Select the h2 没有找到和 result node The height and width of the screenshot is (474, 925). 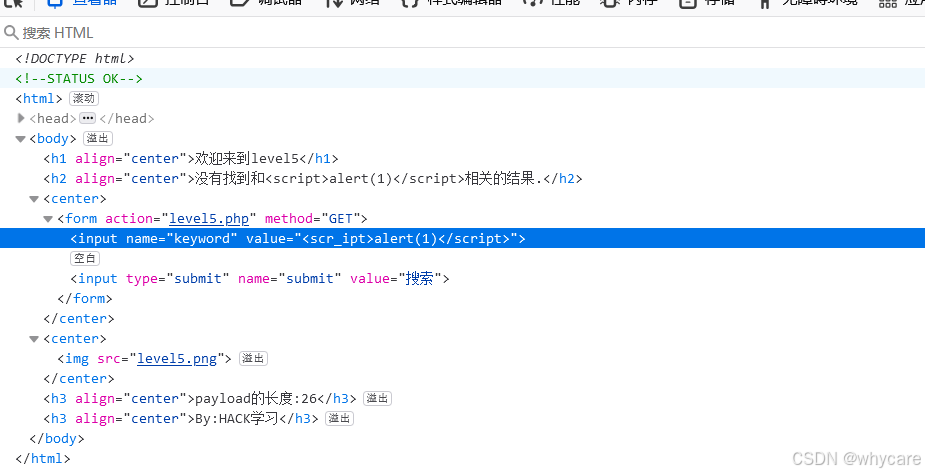[313, 178]
